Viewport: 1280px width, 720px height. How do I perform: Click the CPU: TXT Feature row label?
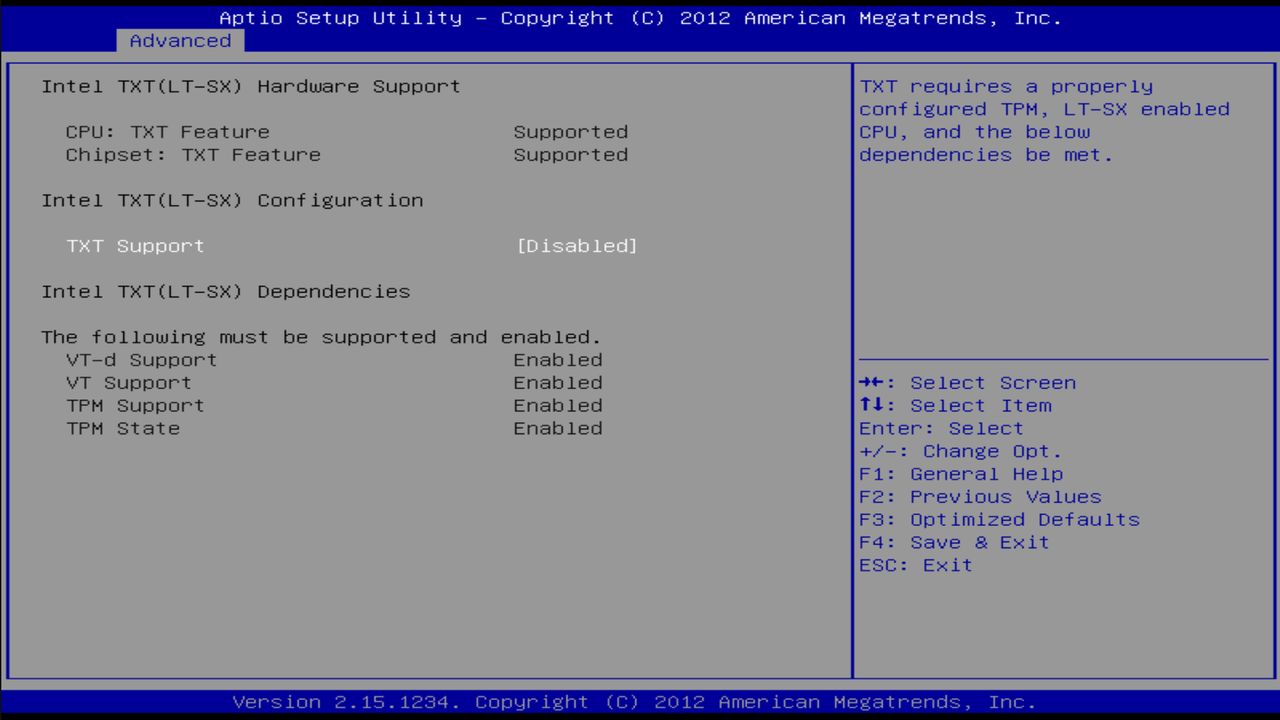click(167, 132)
